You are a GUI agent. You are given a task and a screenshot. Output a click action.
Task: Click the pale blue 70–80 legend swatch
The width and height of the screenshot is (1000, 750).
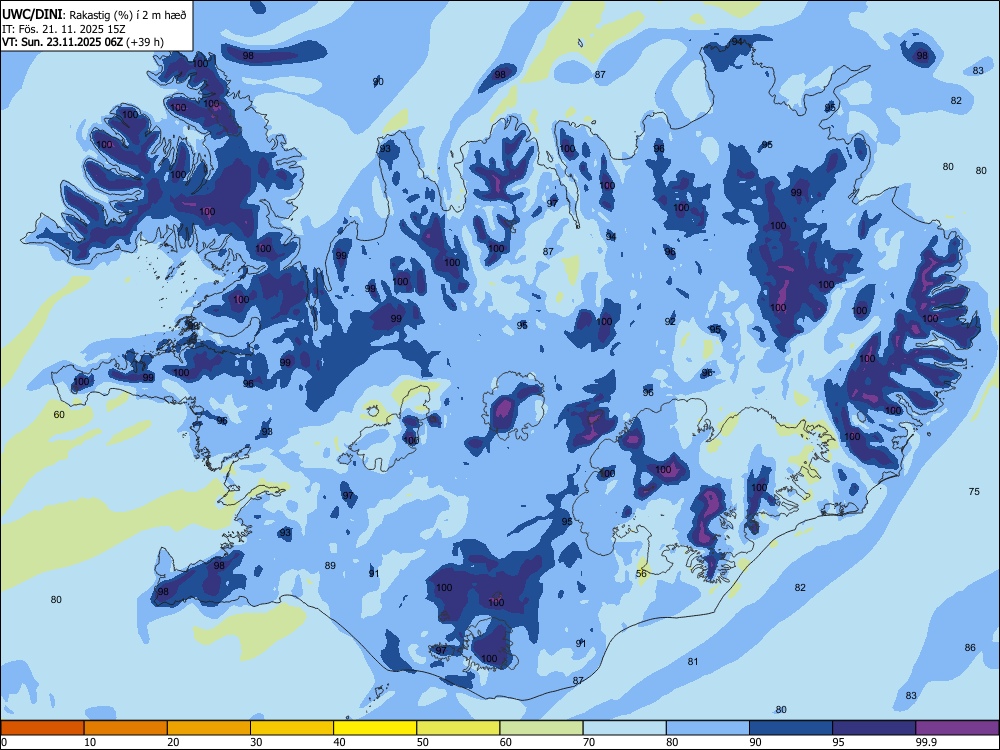pyautogui.click(x=625, y=728)
